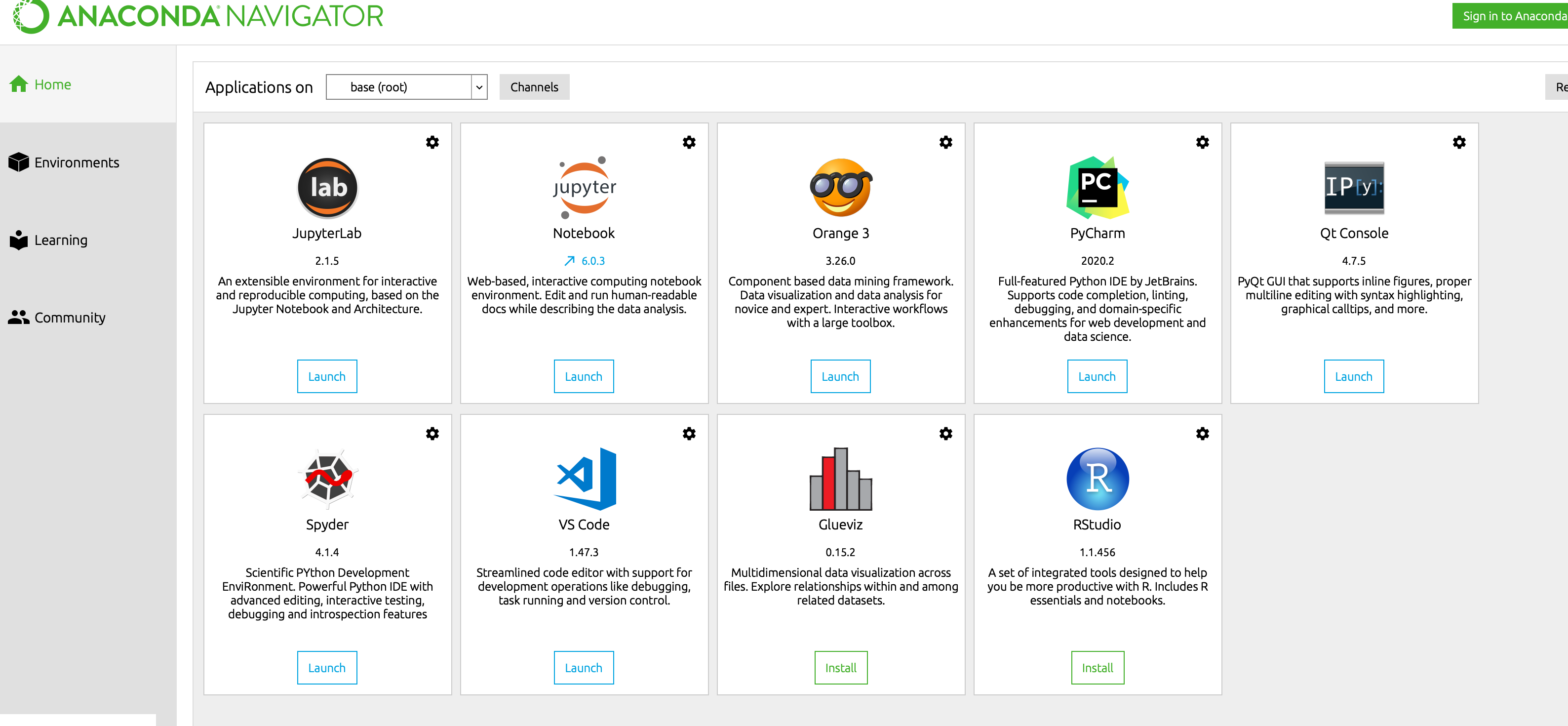Open the VS Code gear menu
Screen dimensions: 1568x726
pos(689,434)
